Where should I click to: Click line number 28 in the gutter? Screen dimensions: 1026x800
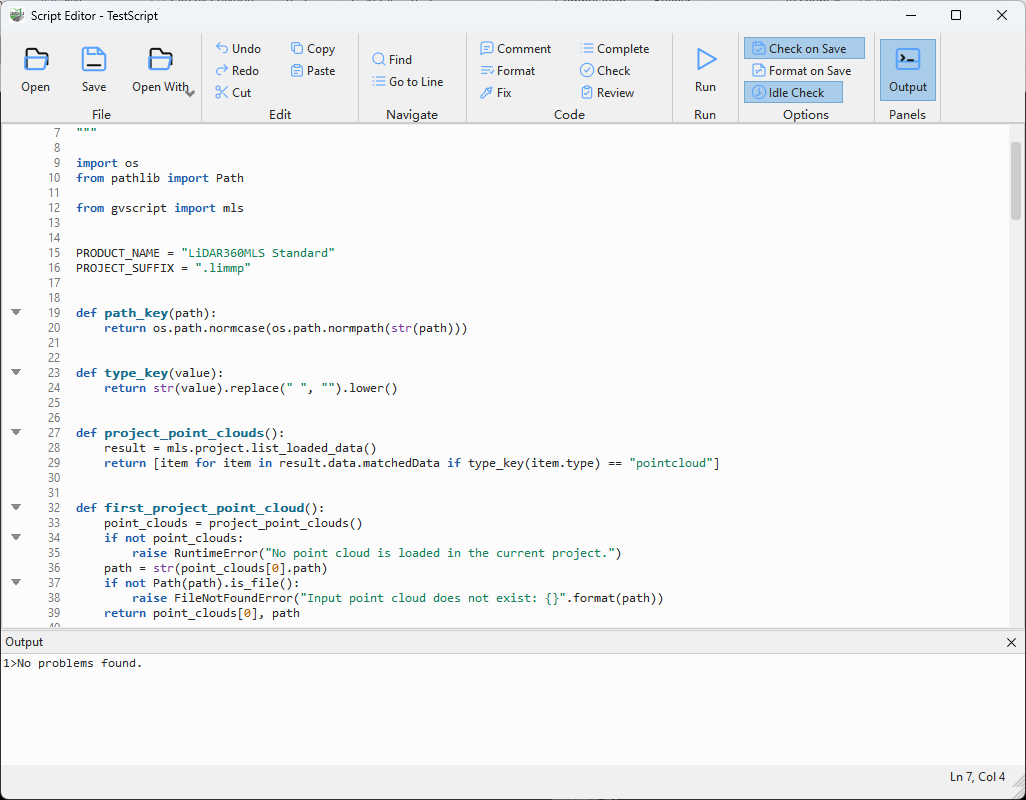pyautogui.click(x=54, y=448)
